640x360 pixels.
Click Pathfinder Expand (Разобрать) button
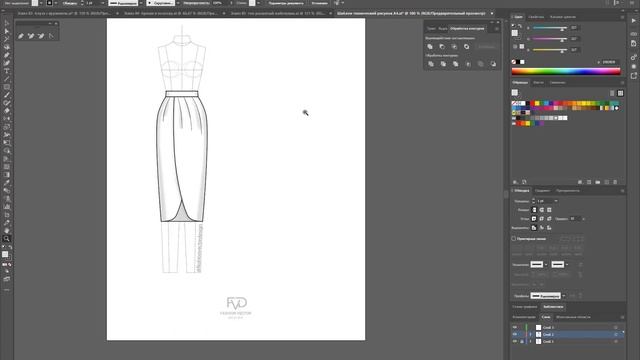[x=486, y=47]
